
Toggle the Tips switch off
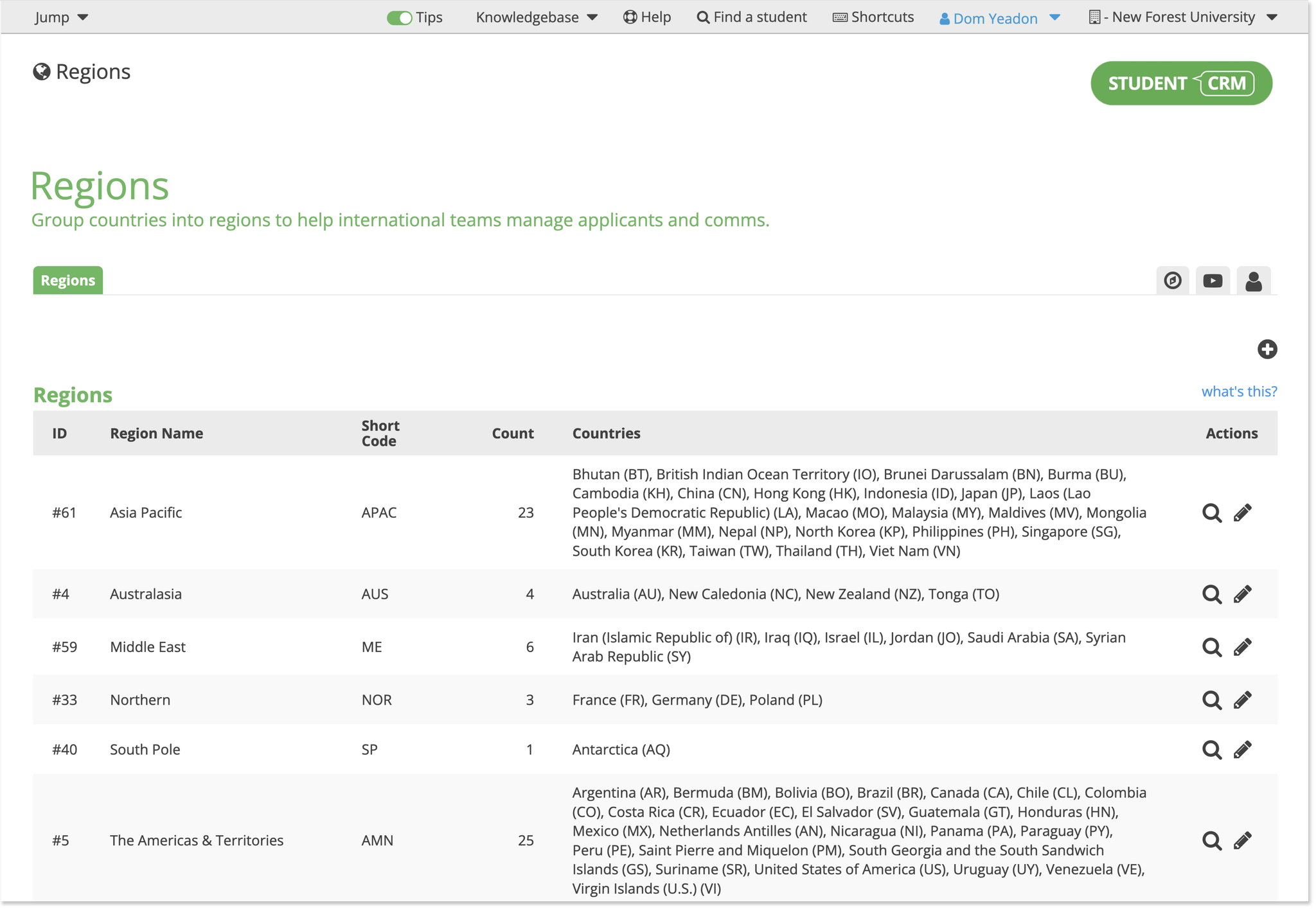tap(399, 18)
